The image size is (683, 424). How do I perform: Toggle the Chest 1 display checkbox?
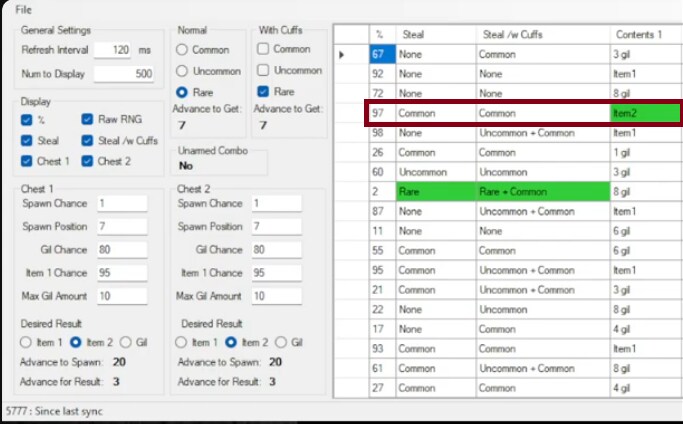[27, 161]
